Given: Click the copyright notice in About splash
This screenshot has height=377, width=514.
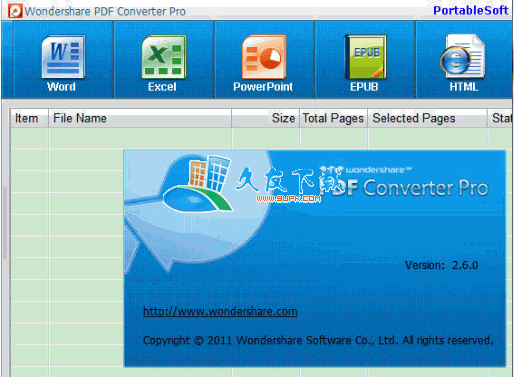Looking at the screenshot, I should point(318,340).
